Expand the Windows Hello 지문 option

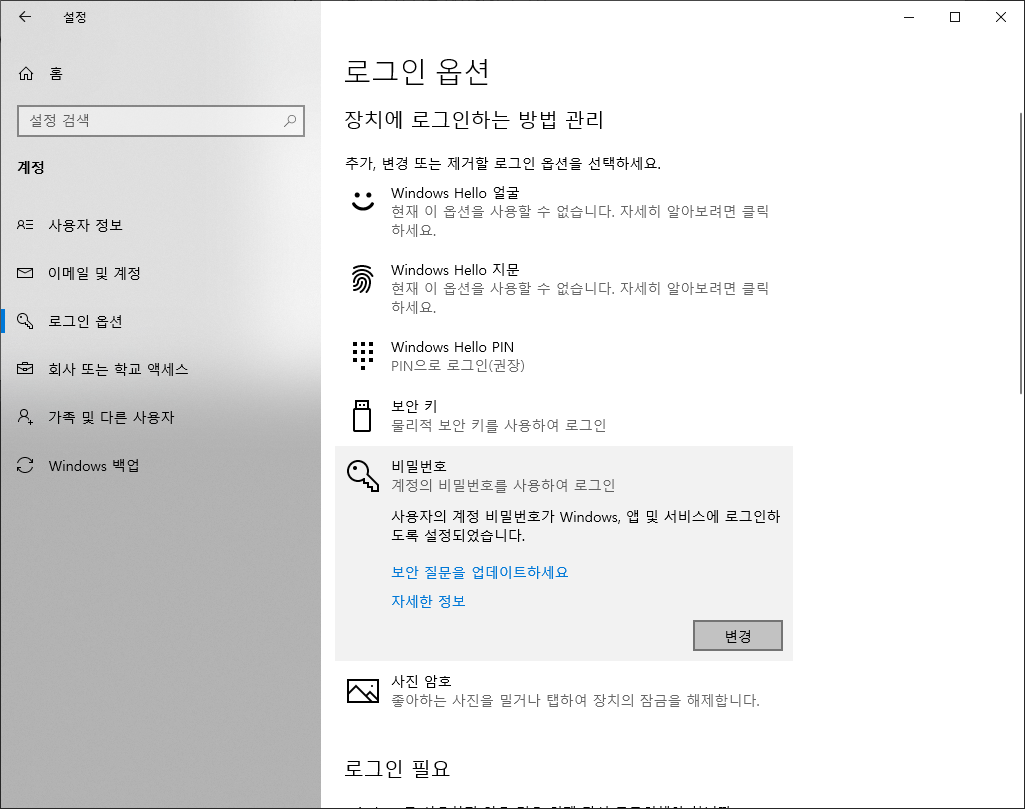point(563,288)
